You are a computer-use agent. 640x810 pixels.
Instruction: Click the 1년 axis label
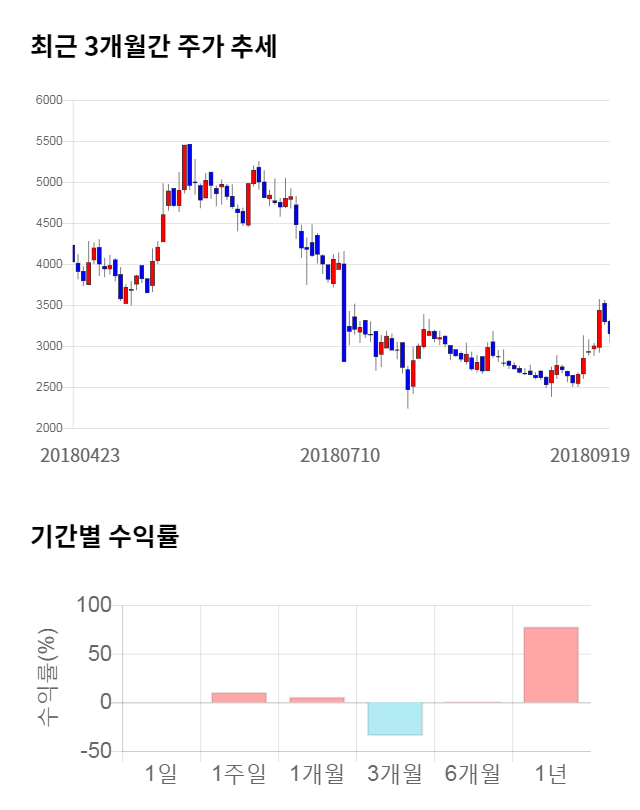tap(551, 773)
